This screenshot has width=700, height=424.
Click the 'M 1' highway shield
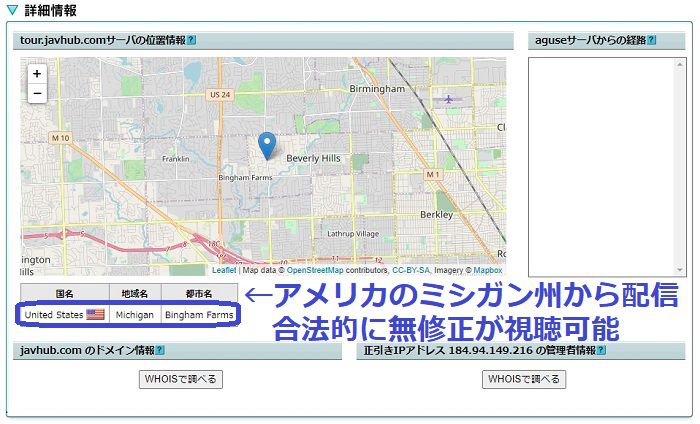pos(433,175)
